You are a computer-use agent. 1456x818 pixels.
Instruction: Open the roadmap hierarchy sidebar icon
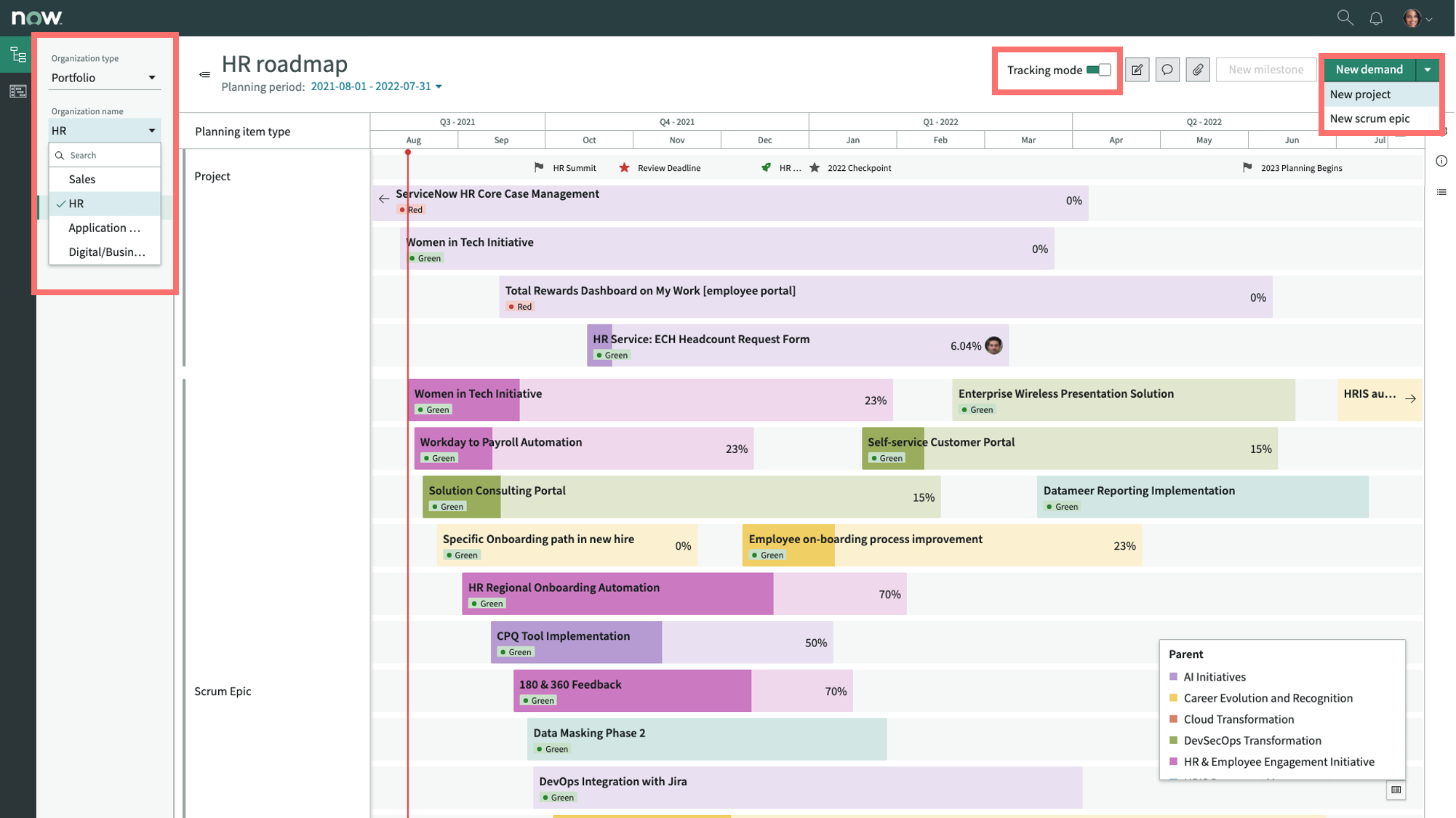pos(18,55)
